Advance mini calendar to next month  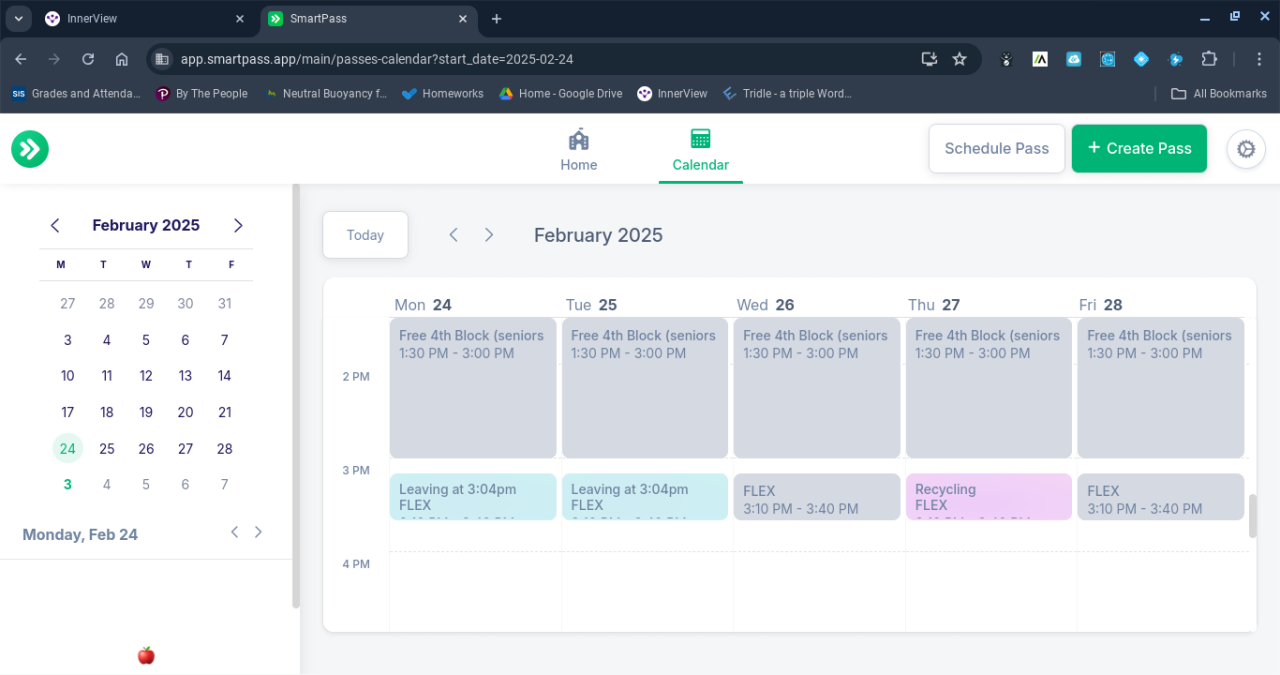pos(238,226)
